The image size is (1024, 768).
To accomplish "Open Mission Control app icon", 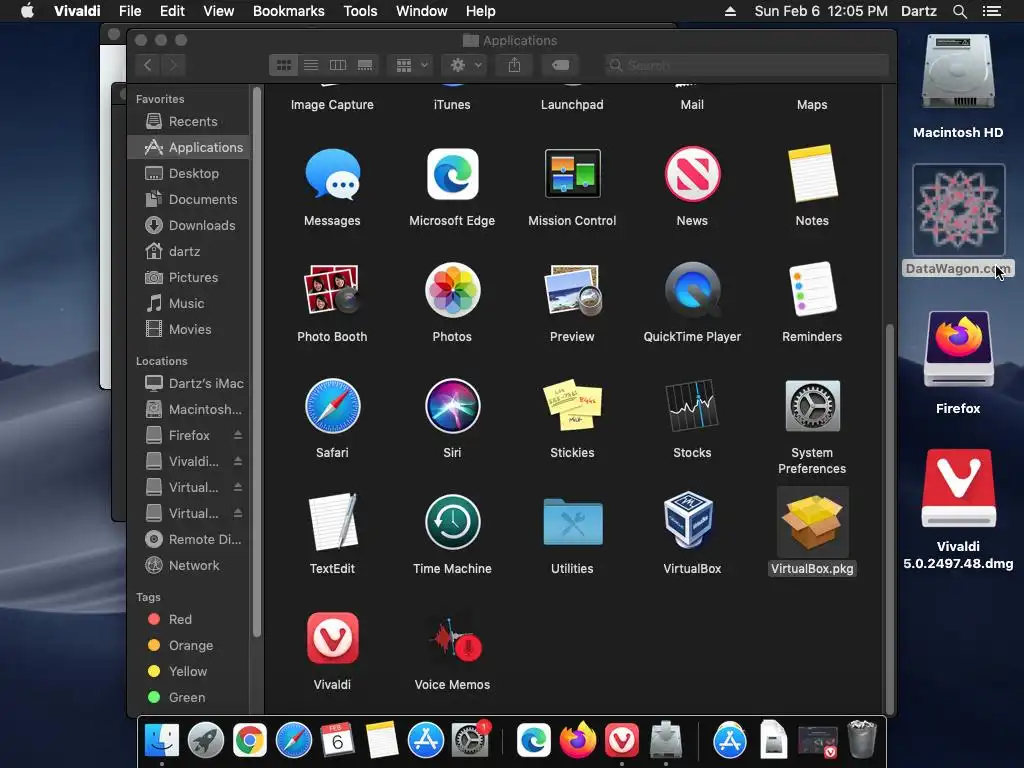I will [572, 174].
